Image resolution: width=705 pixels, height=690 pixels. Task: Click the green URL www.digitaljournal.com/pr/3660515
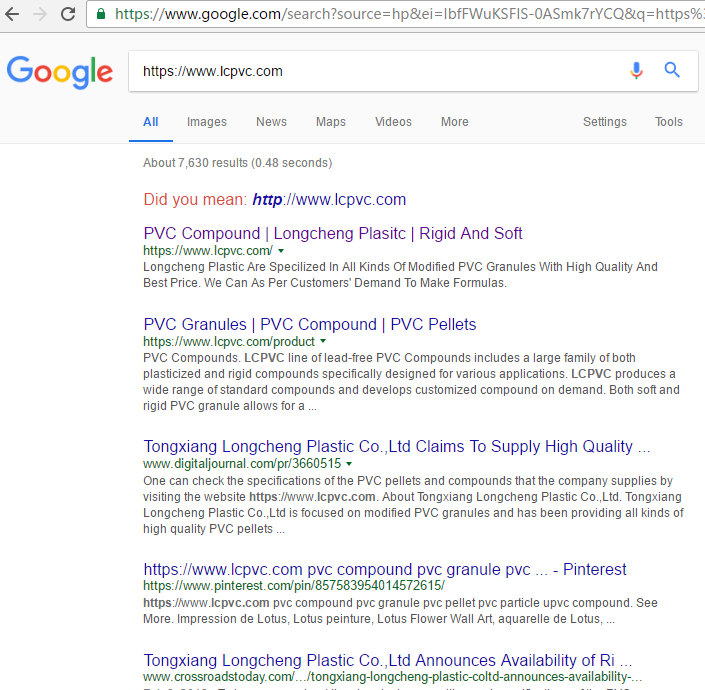(242, 463)
